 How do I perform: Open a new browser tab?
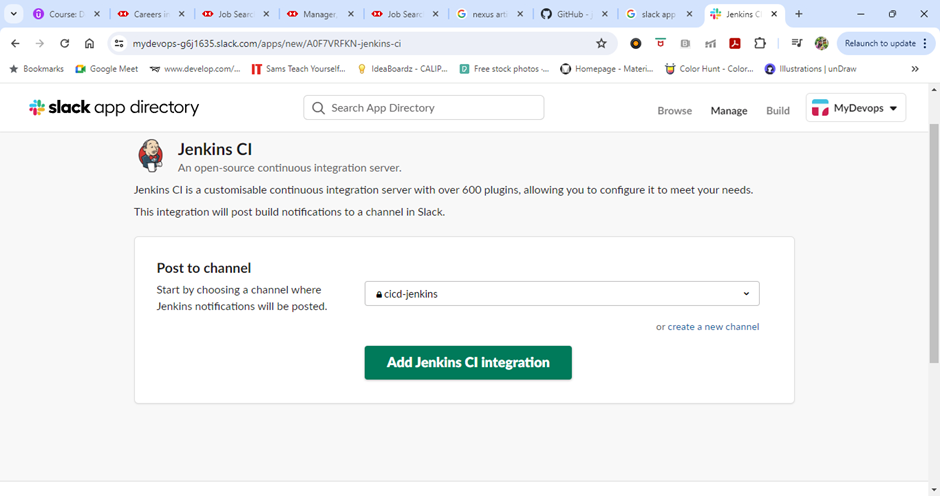coord(798,14)
